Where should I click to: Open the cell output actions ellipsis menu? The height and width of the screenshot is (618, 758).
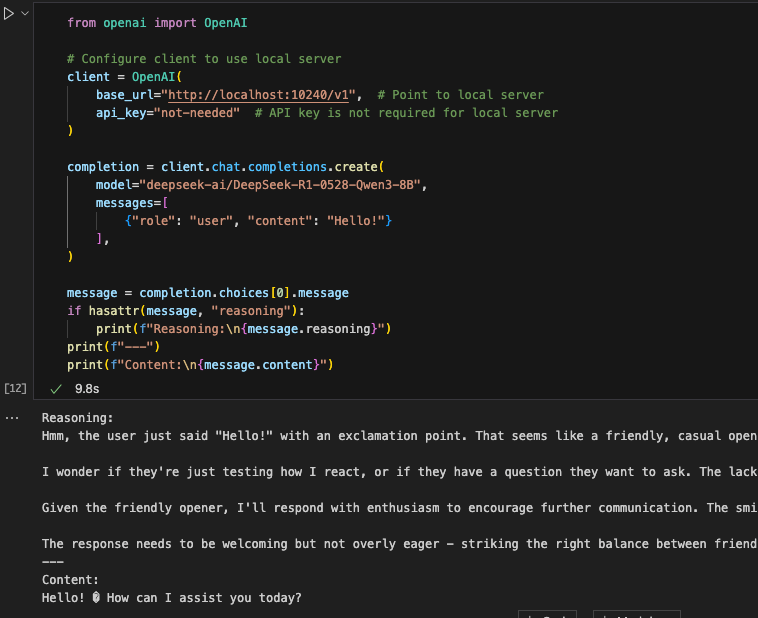12,418
